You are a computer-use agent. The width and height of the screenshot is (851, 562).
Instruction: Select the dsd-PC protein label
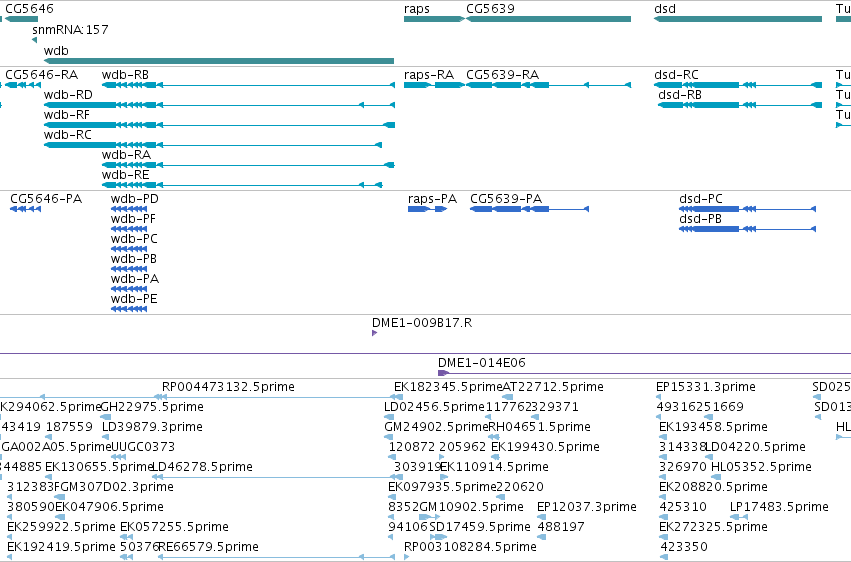(701, 199)
